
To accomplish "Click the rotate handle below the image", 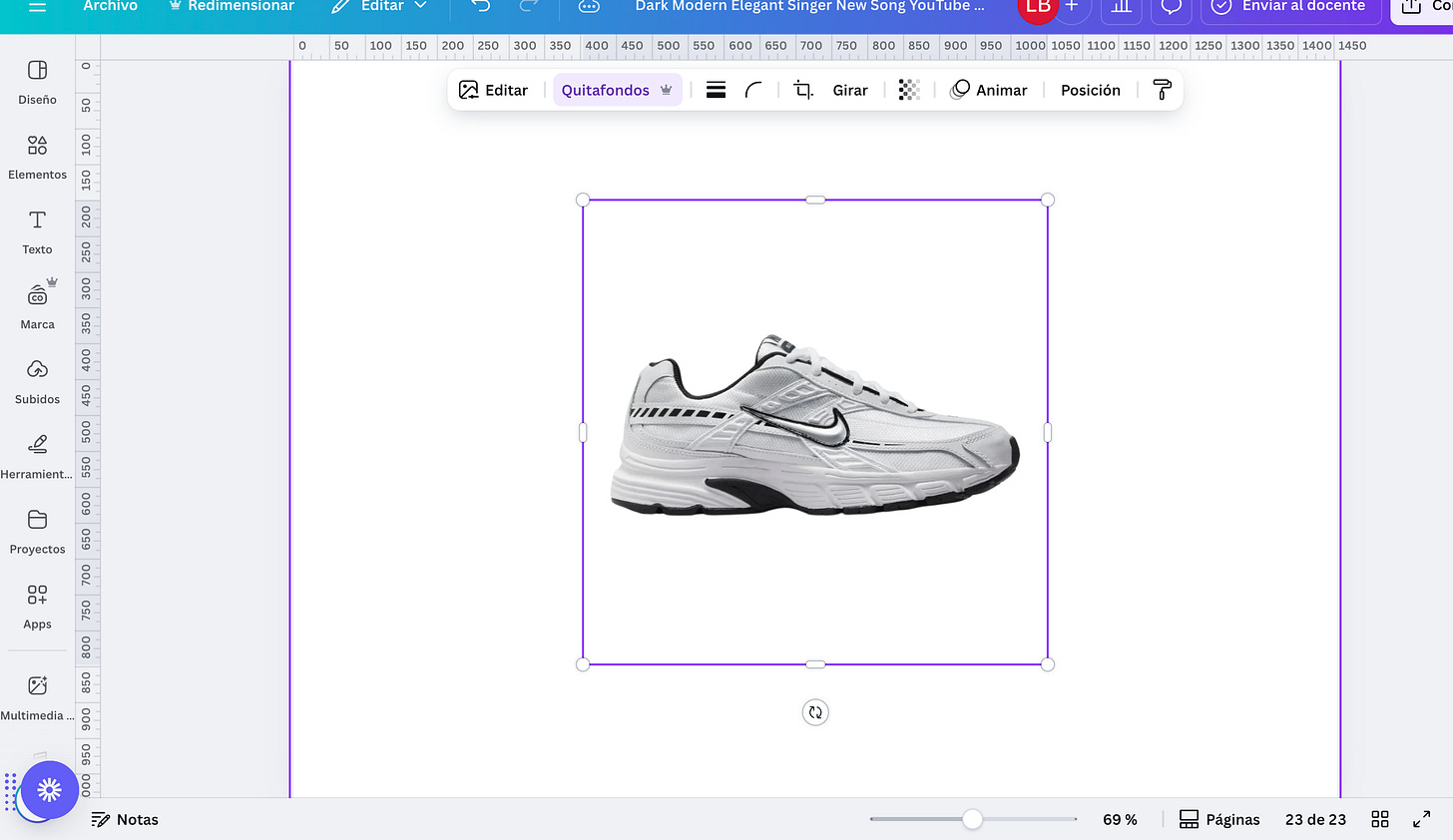I will [x=815, y=712].
